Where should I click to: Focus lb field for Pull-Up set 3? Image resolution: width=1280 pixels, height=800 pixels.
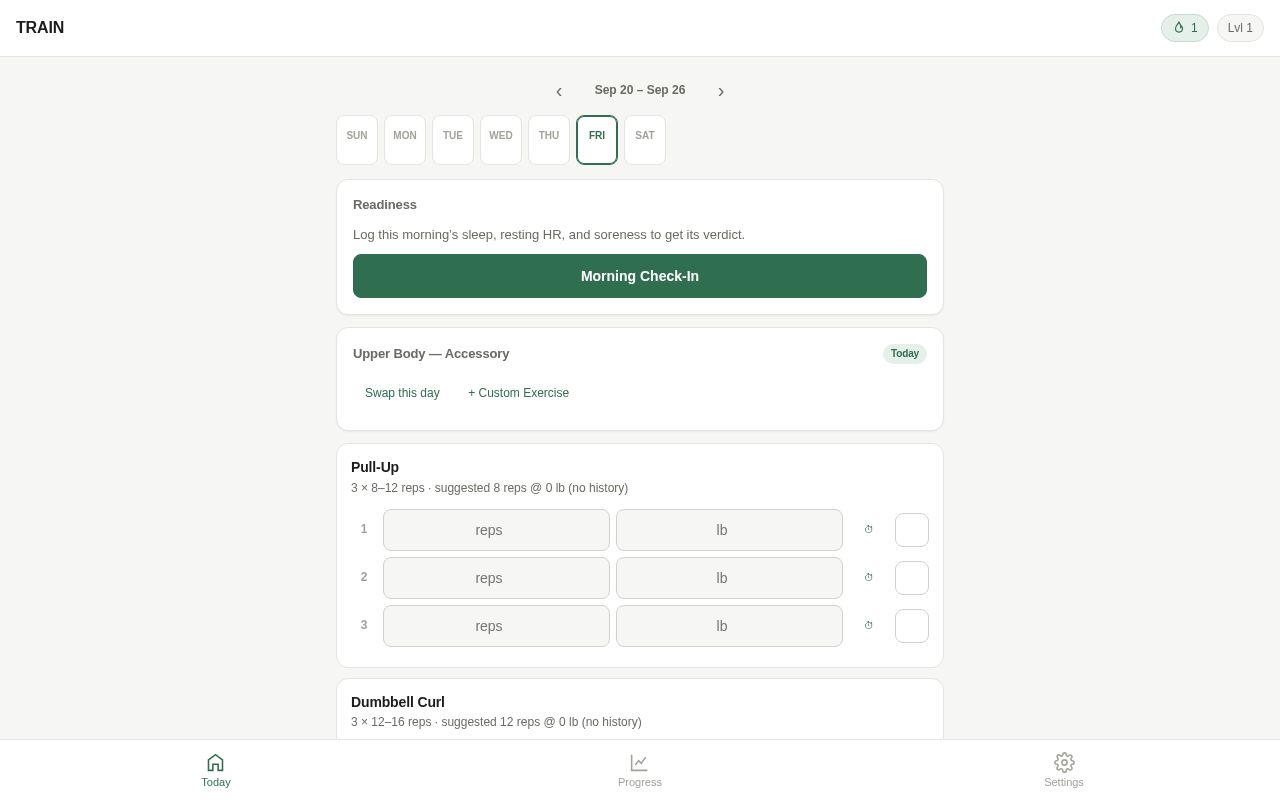pos(729,626)
